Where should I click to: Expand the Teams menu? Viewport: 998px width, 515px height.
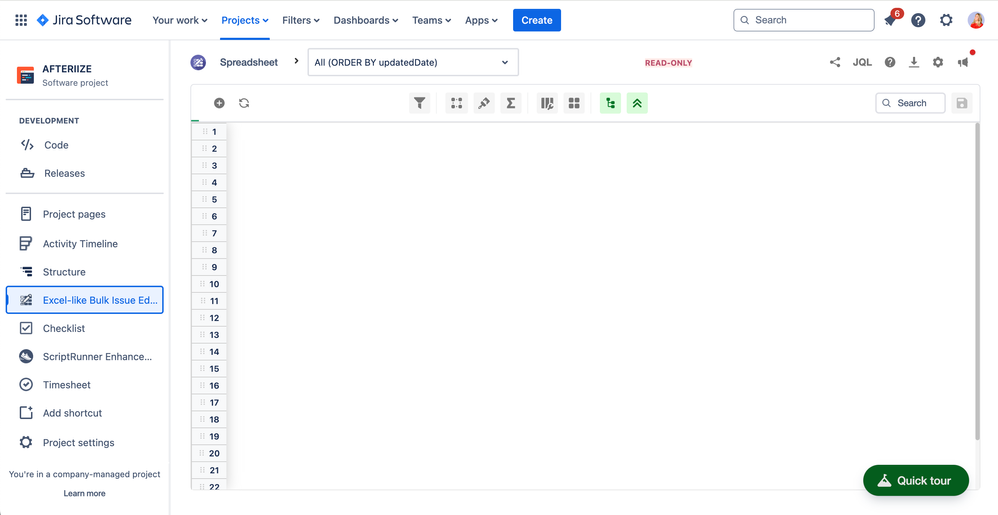pos(432,20)
